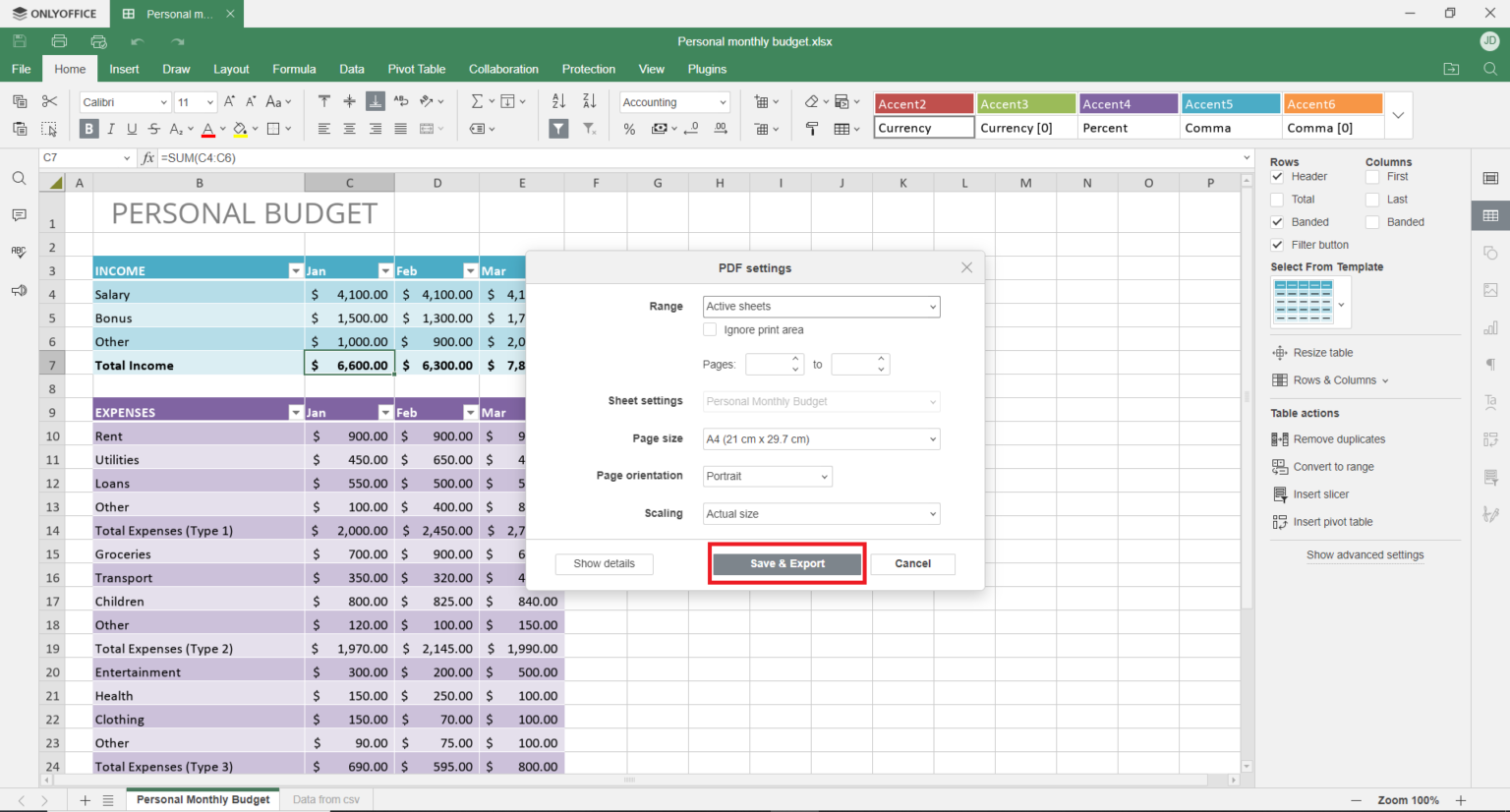This screenshot has height=812, width=1510.
Task: Open the Image settings sidebar icon
Action: (1491, 290)
